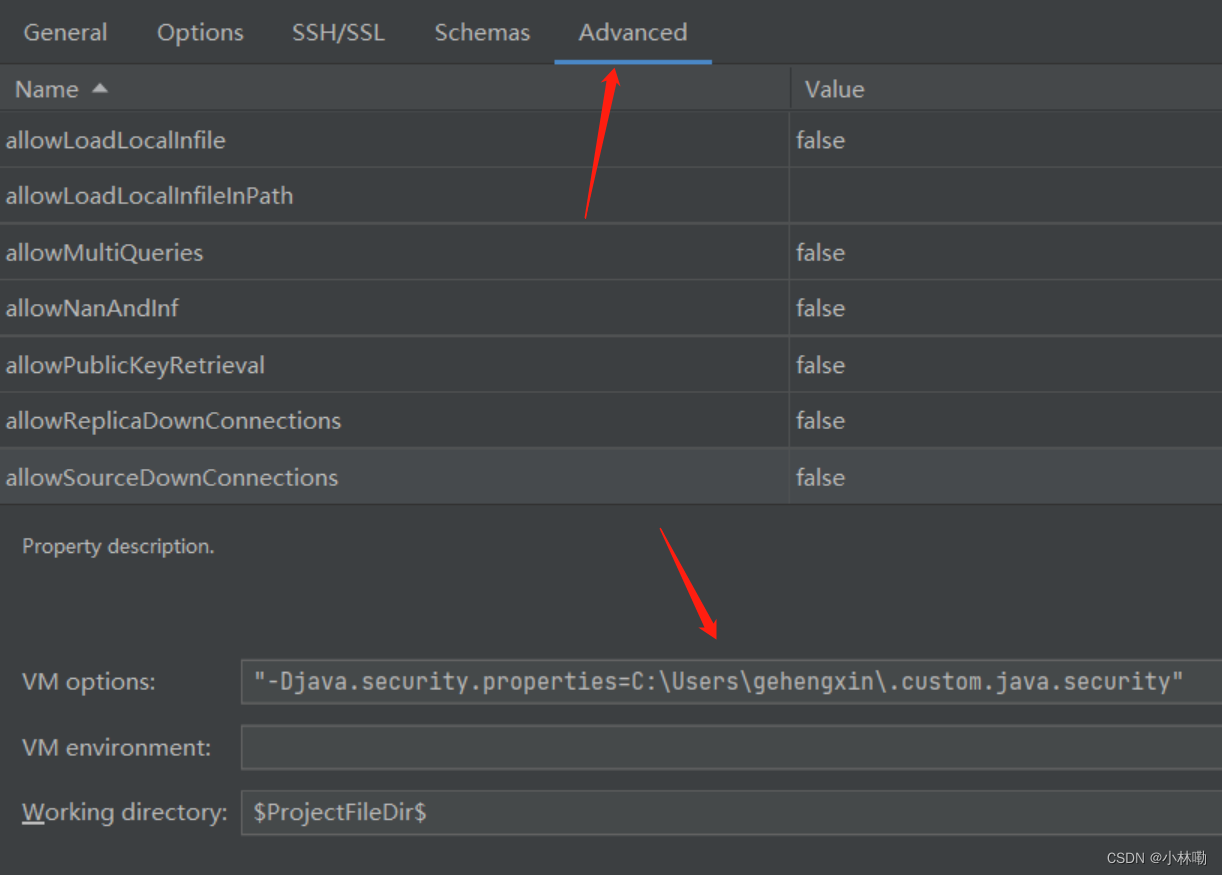The image size is (1222, 875).
Task: Sort by the Name column header
Action: pos(395,89)
